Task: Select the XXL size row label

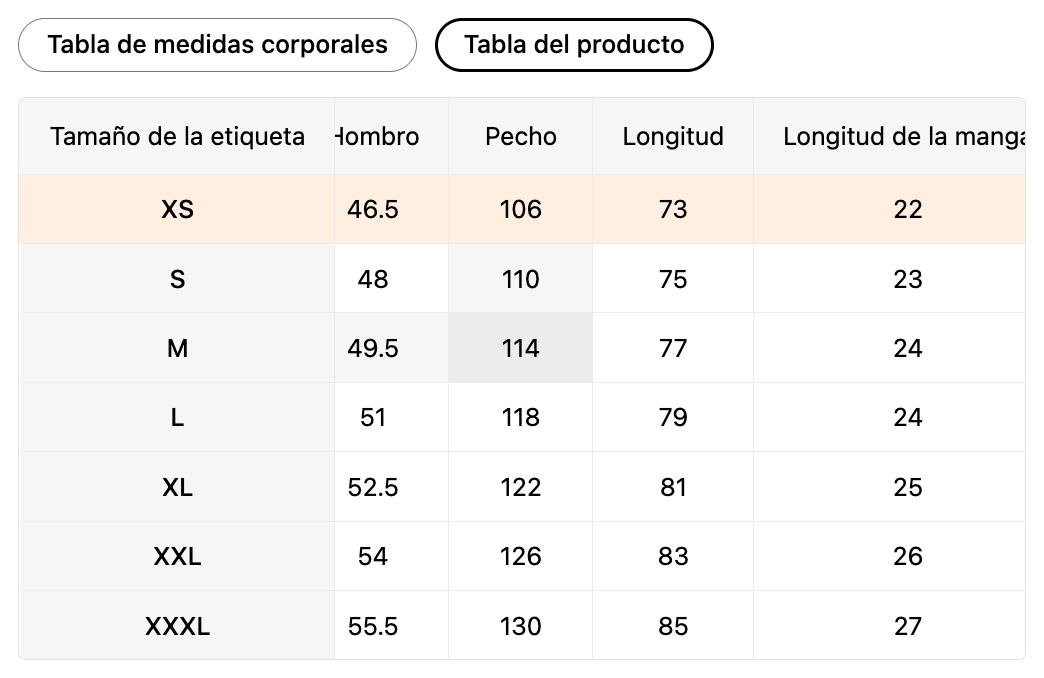Action: (x=177, y=556)
